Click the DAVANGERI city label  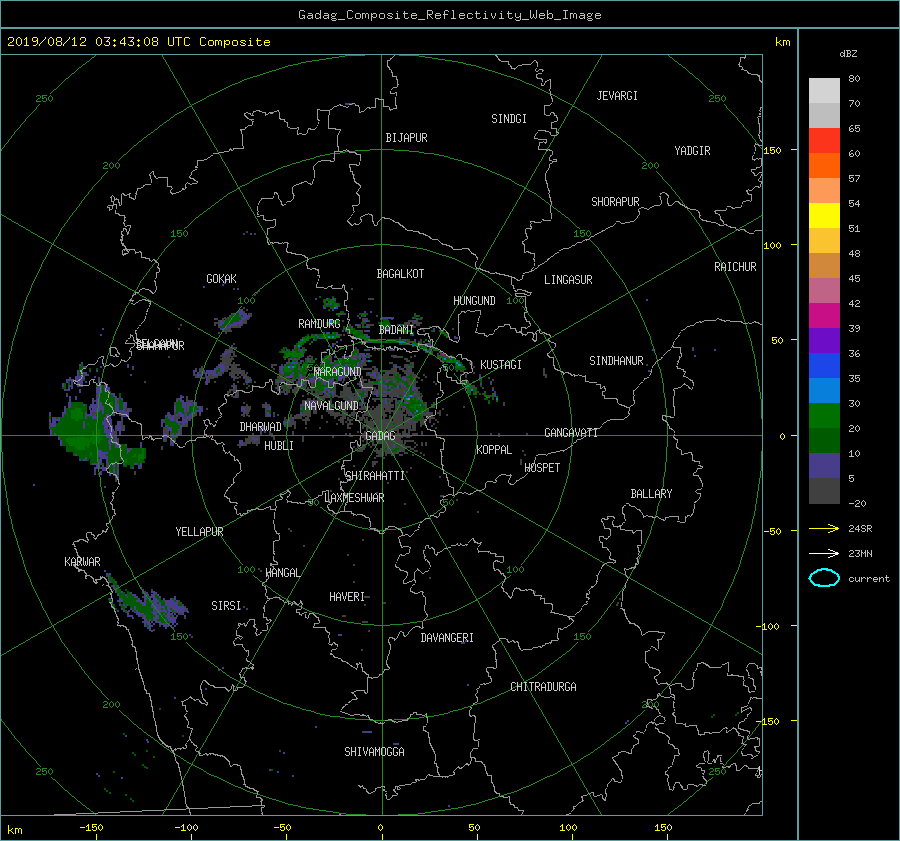[x=447, y=638]
